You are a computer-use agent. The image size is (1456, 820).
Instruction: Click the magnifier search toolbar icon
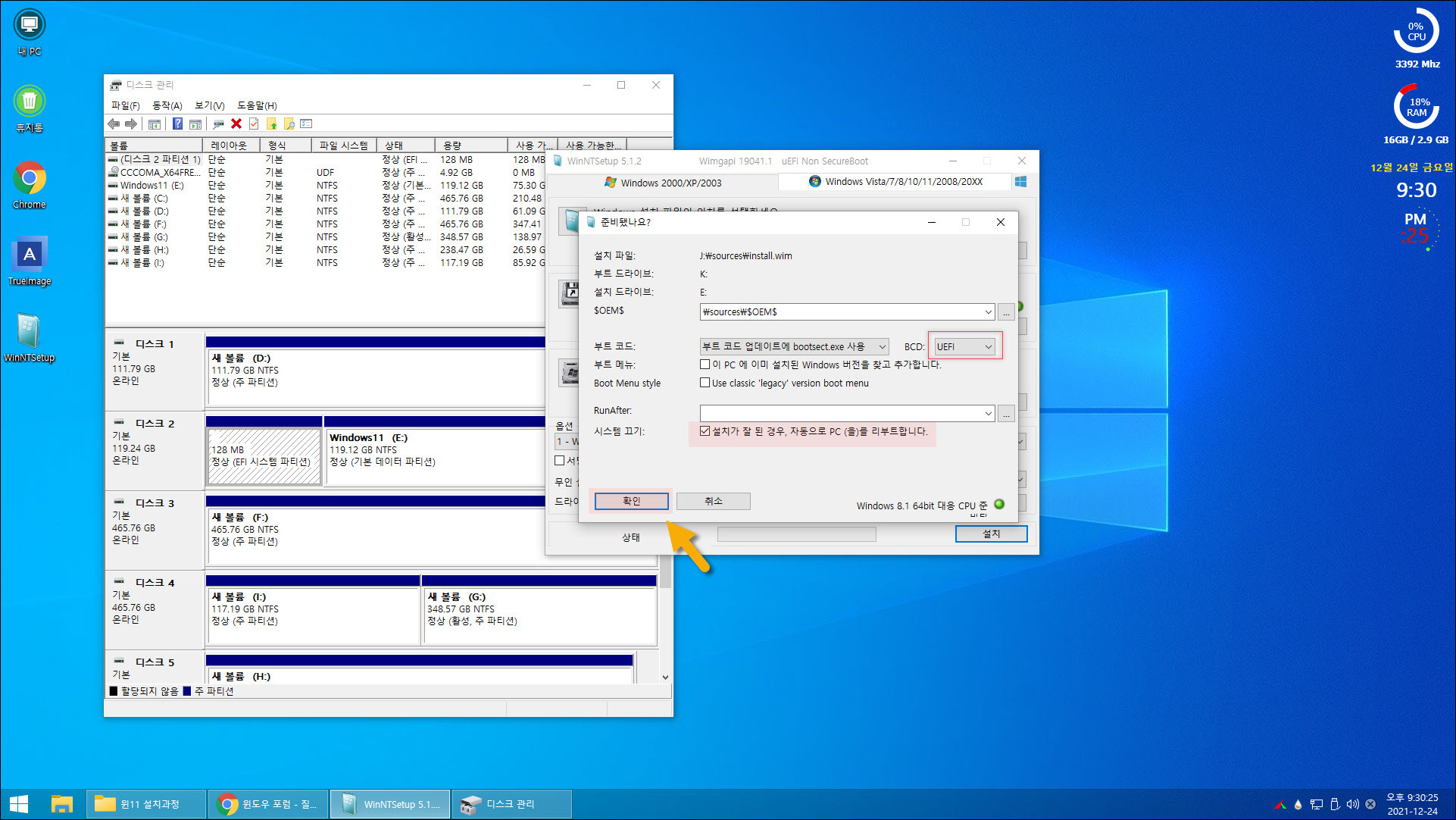coord(289,124)
